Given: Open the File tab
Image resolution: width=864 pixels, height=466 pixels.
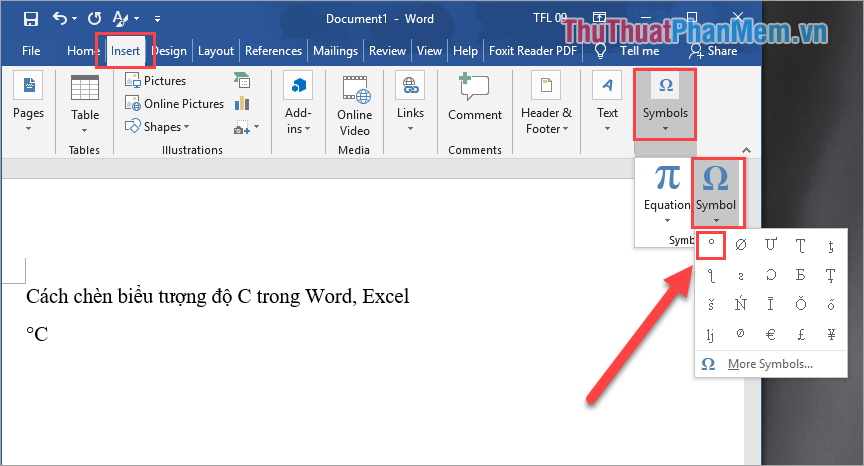Looking at the screenshot, I should click(31, 51).
